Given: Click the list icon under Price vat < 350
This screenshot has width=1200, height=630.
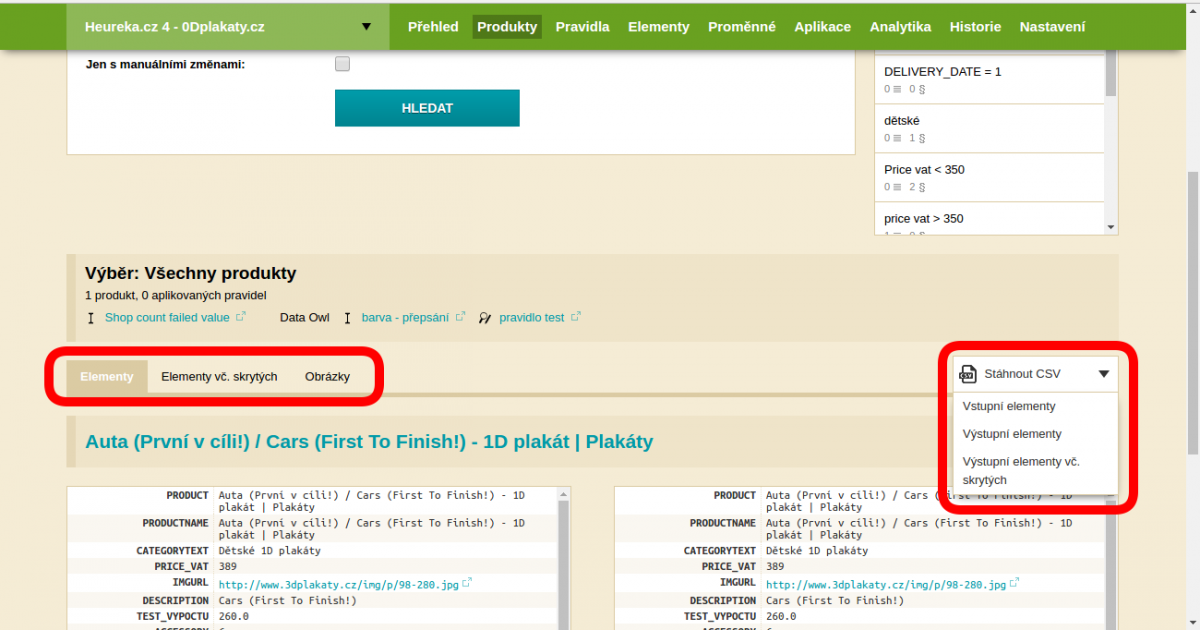Looking at the screenshot, I should pos(899,187).
